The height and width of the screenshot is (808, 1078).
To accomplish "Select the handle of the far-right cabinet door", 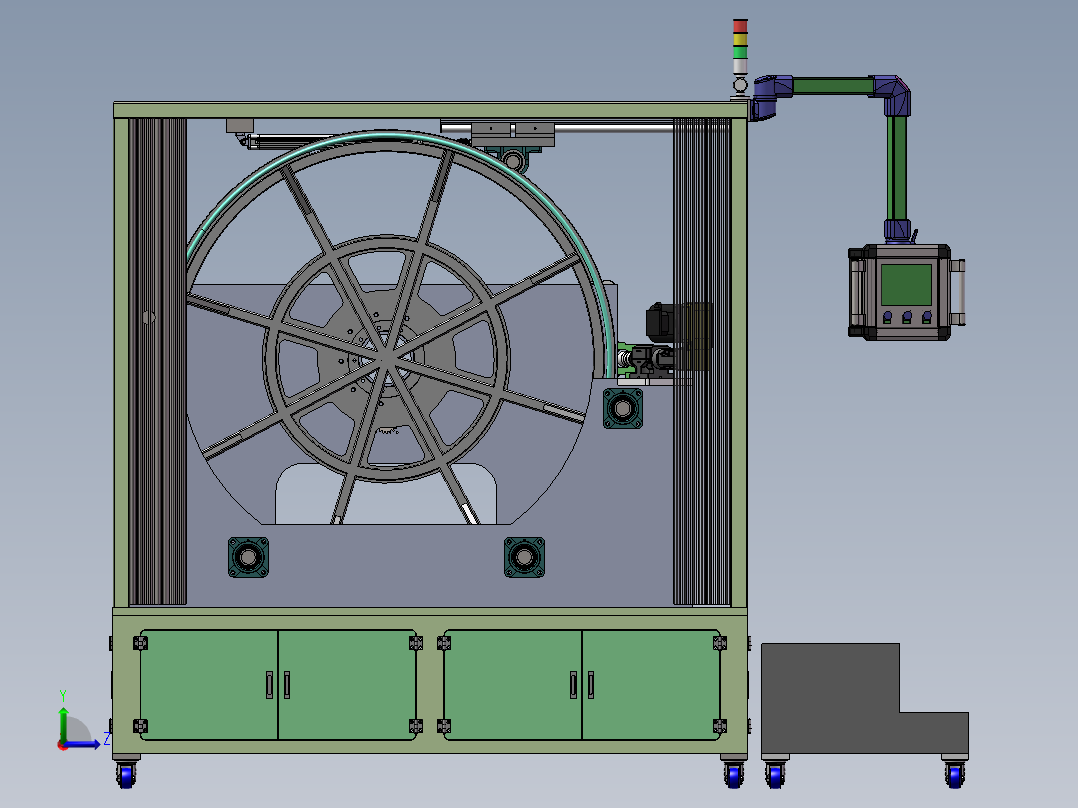I will click(x=591, y=685).
